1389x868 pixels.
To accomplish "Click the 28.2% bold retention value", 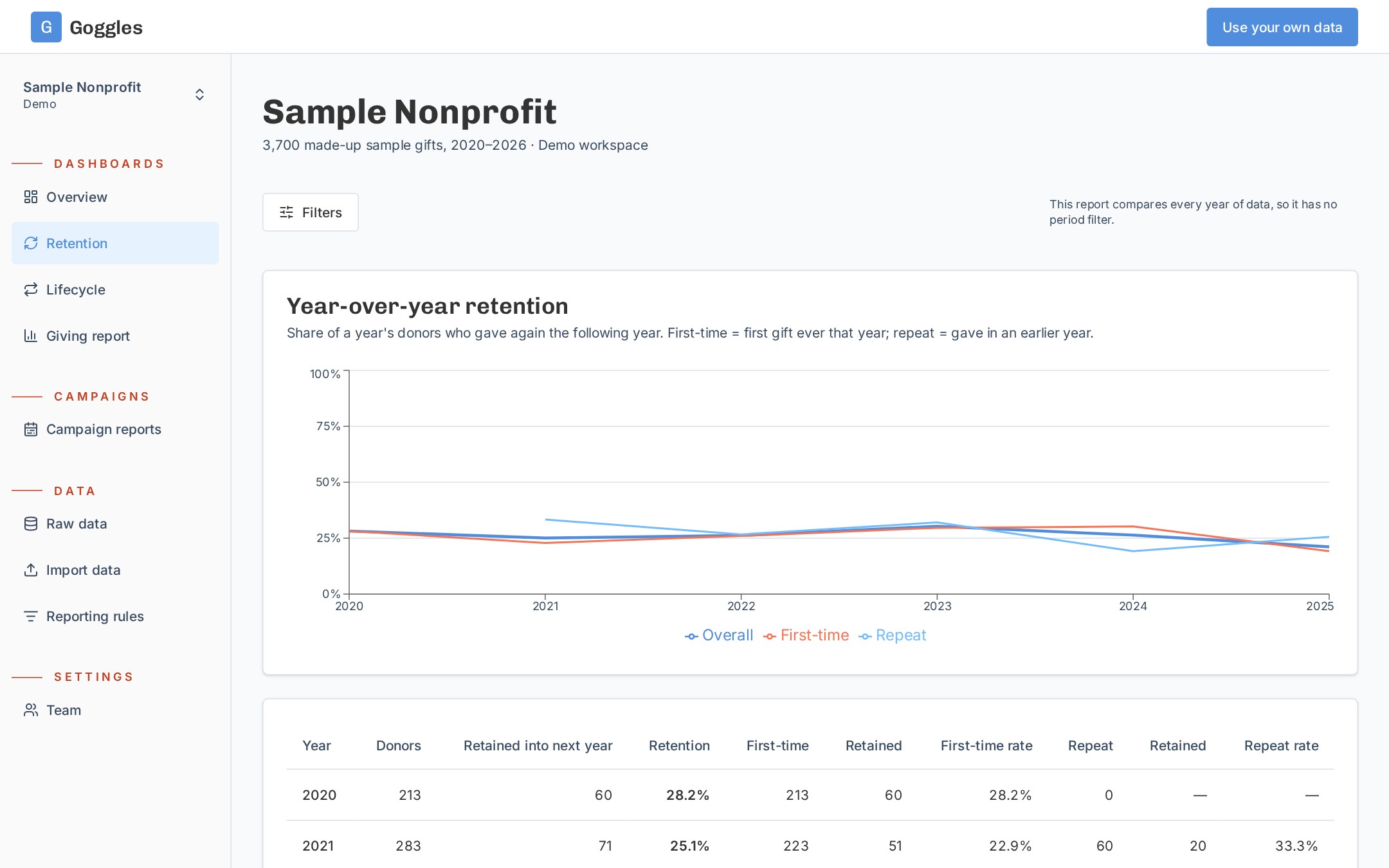I will 687,795.
